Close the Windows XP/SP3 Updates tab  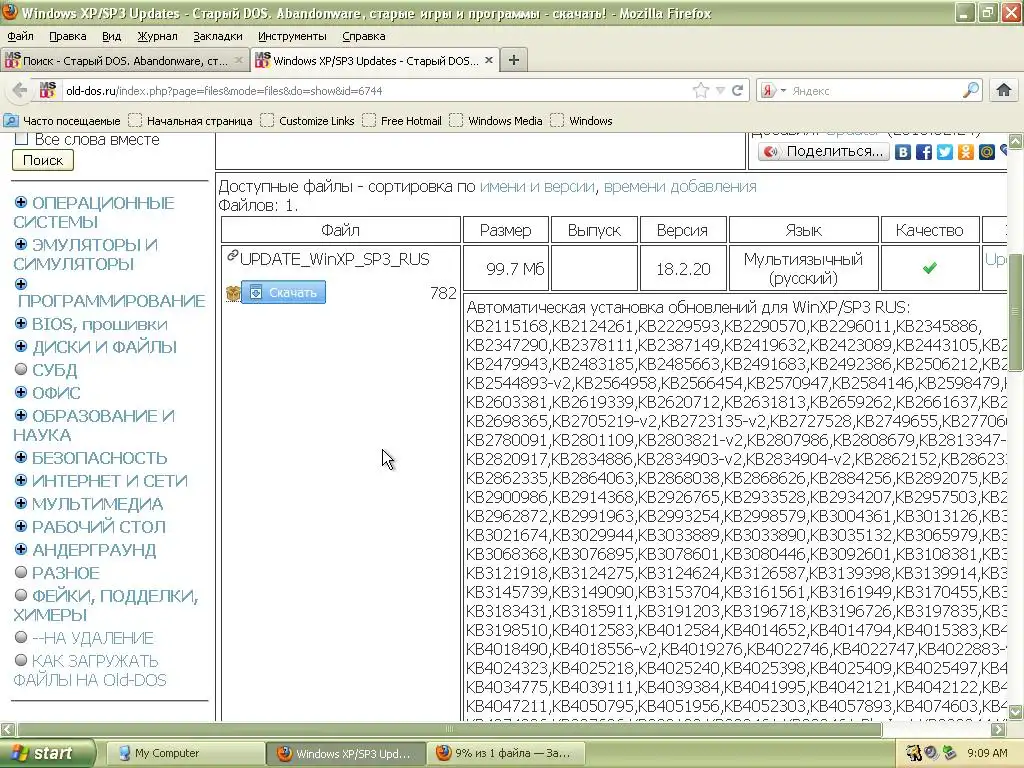tap(488, 60)
